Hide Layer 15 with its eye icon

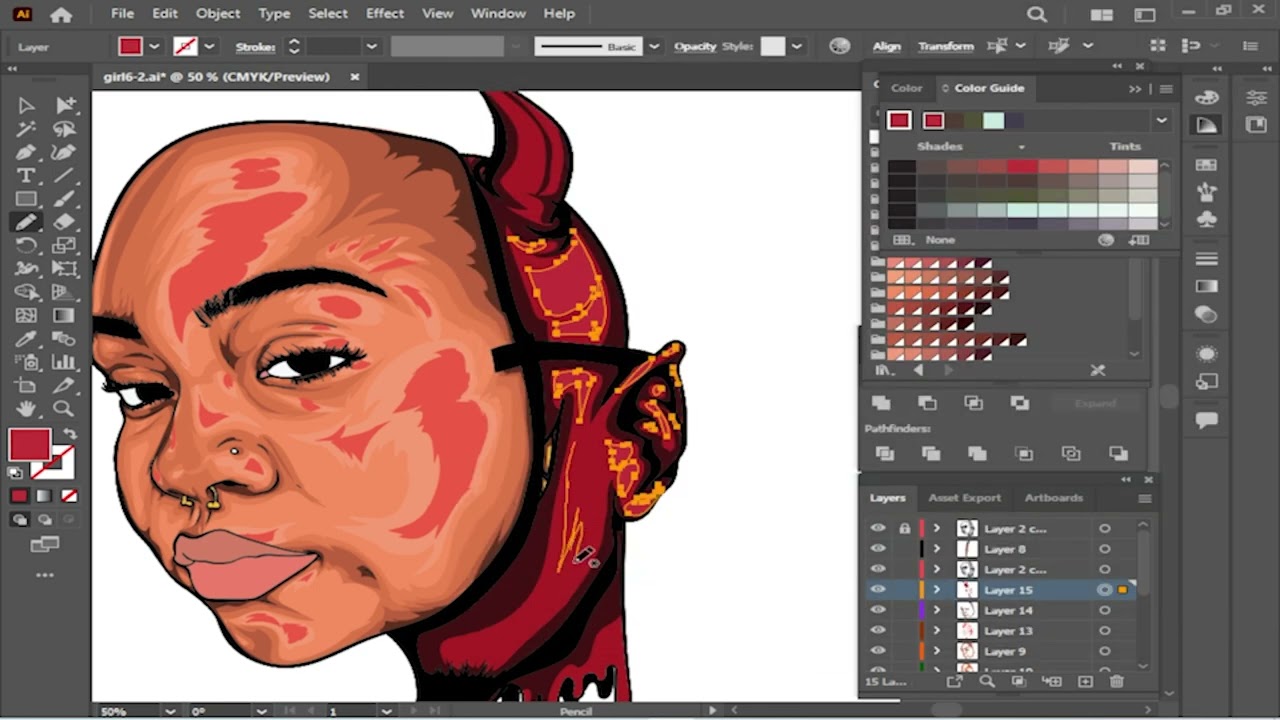coord(878,590)
